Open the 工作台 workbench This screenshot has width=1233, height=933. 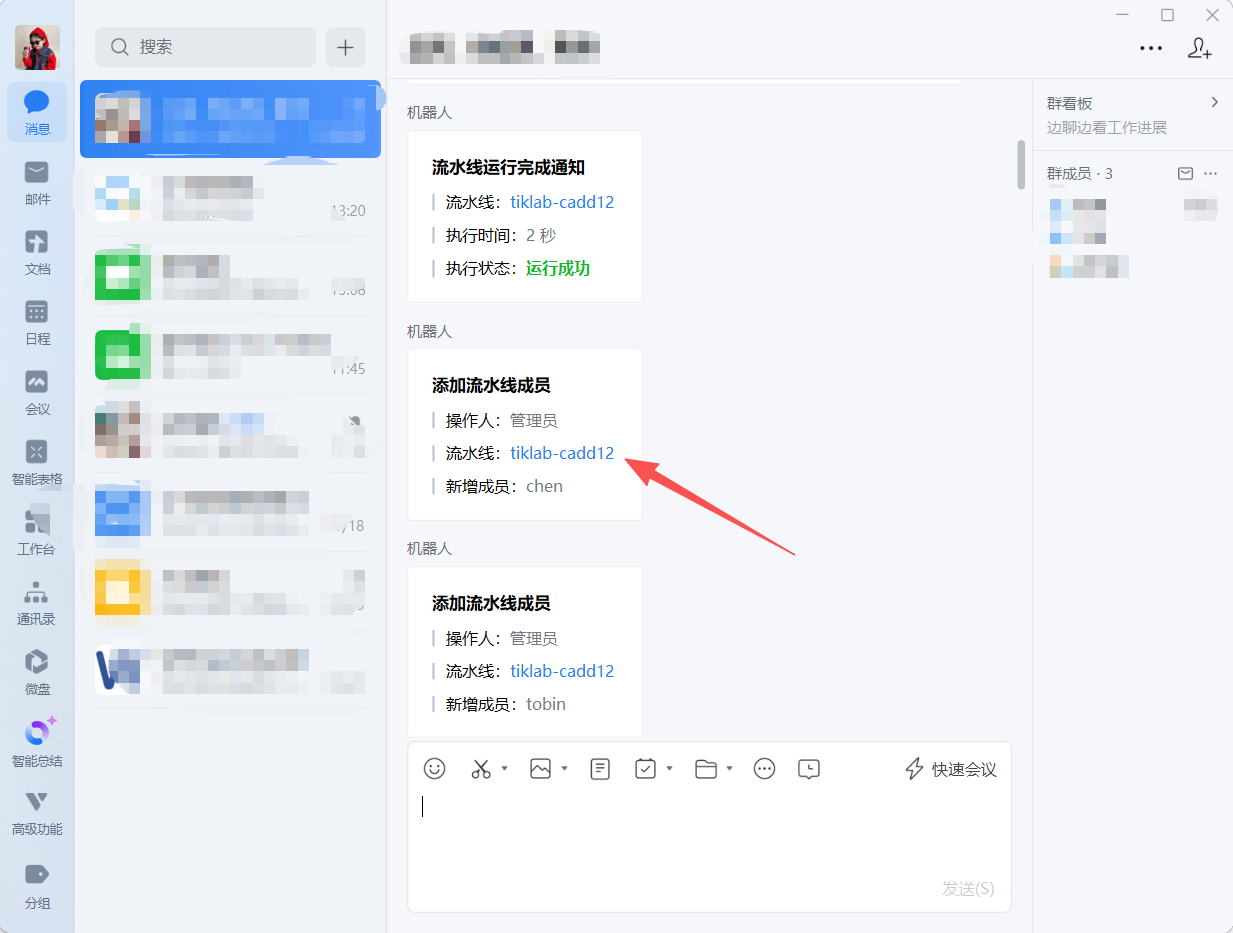click(37, 533)
